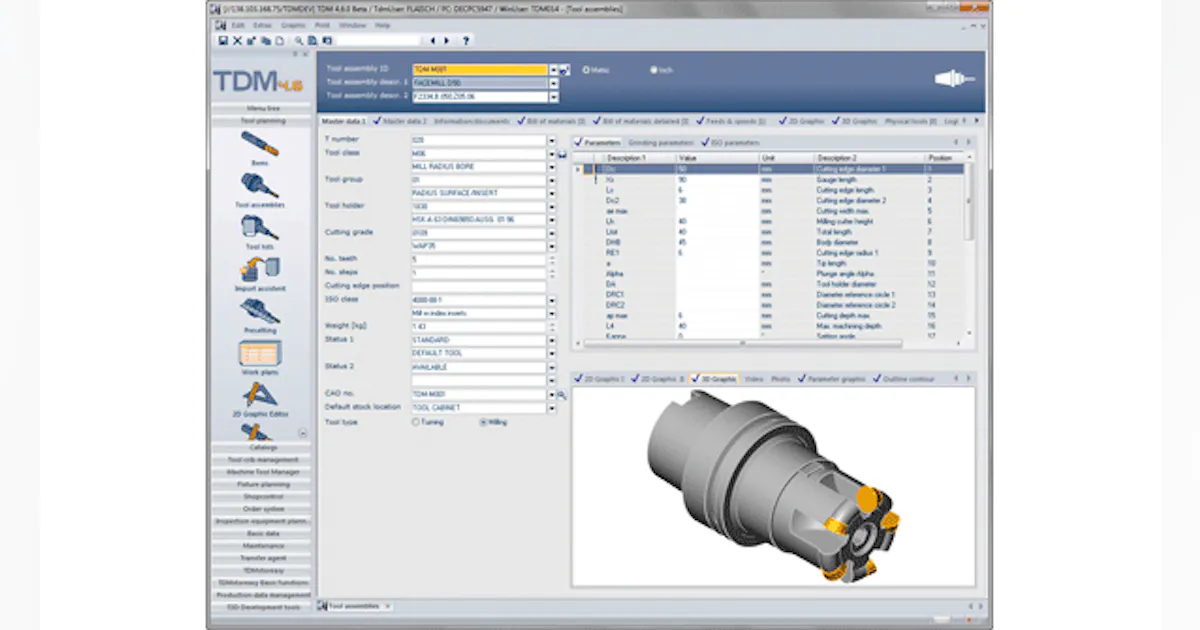Expand Tool assembly descr. 1 dropdown
This screenshot has width=1200, height=630.
[x=553, y=83]
